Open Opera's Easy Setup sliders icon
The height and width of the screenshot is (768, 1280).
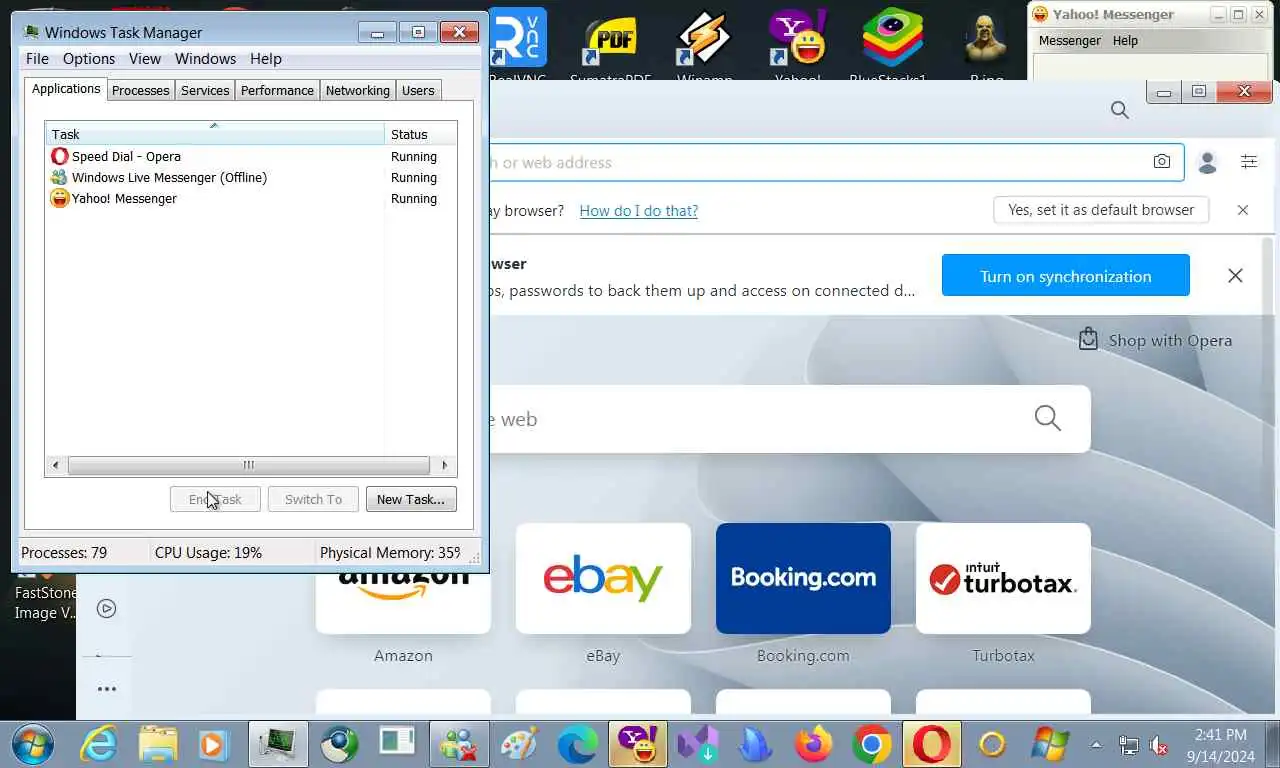1249,161
